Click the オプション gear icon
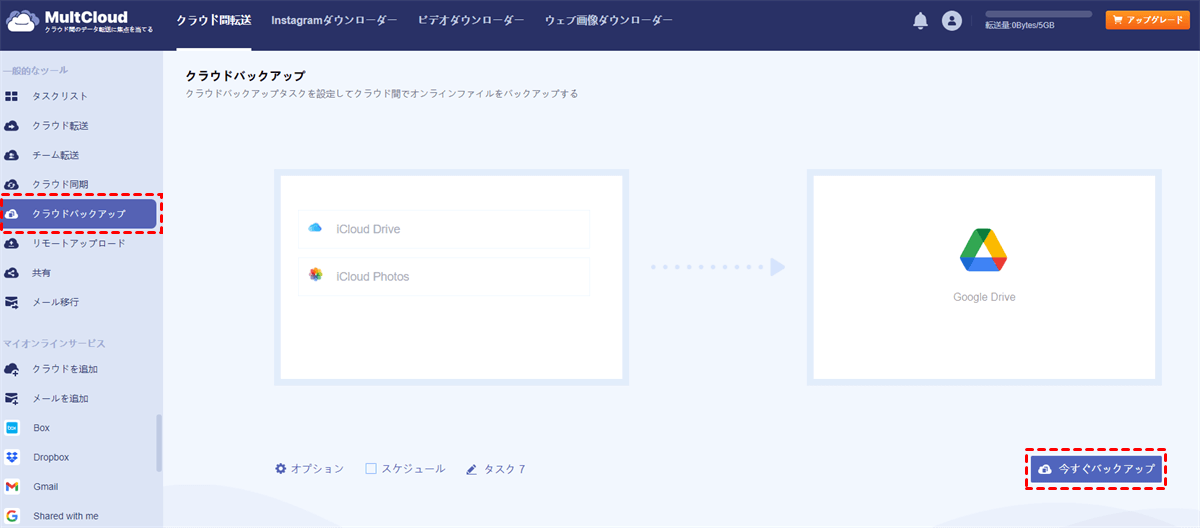1200x528 pixels. pos(281,468)
